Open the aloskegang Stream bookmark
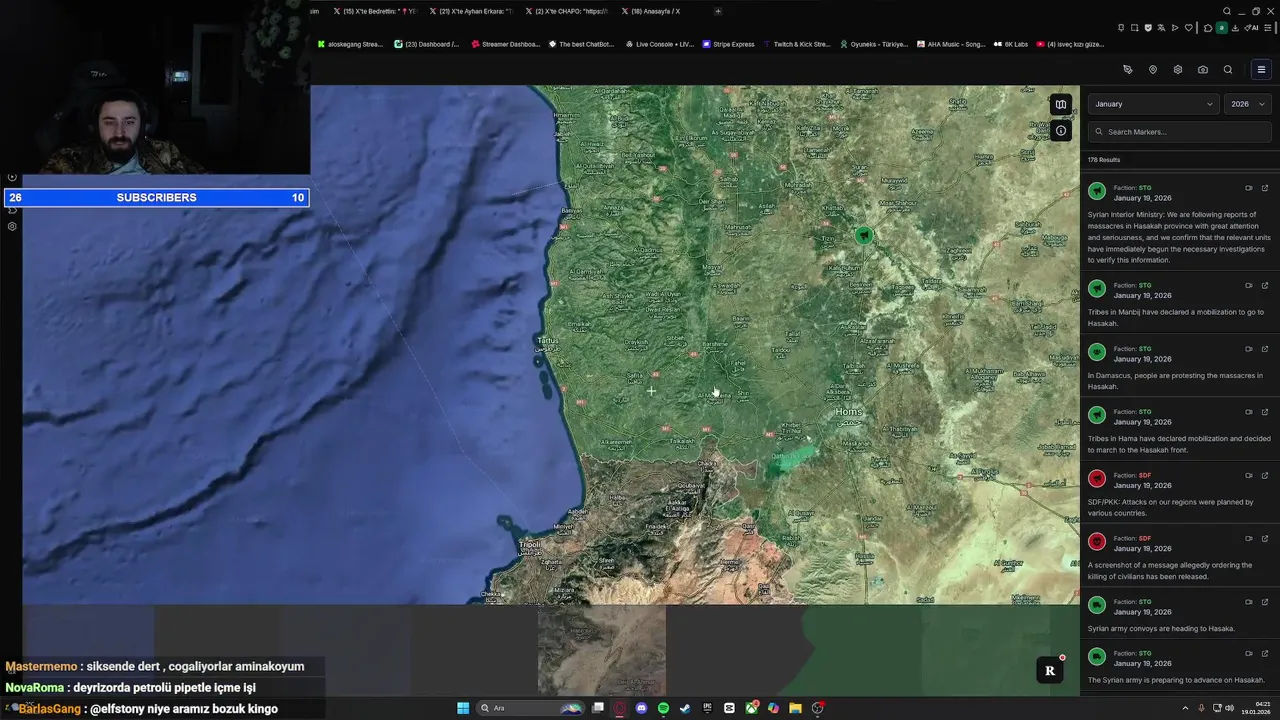1280x720 pixels. click(x=350, y=44)
